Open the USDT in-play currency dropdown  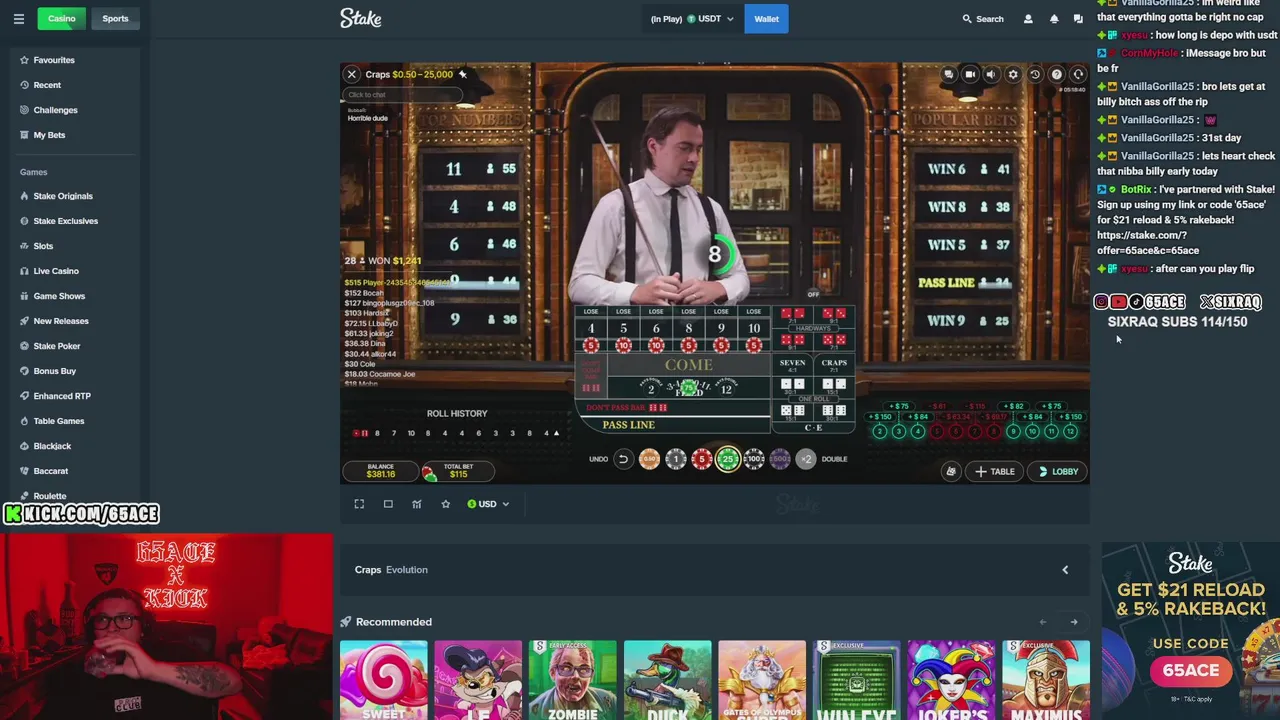point(692,18)
